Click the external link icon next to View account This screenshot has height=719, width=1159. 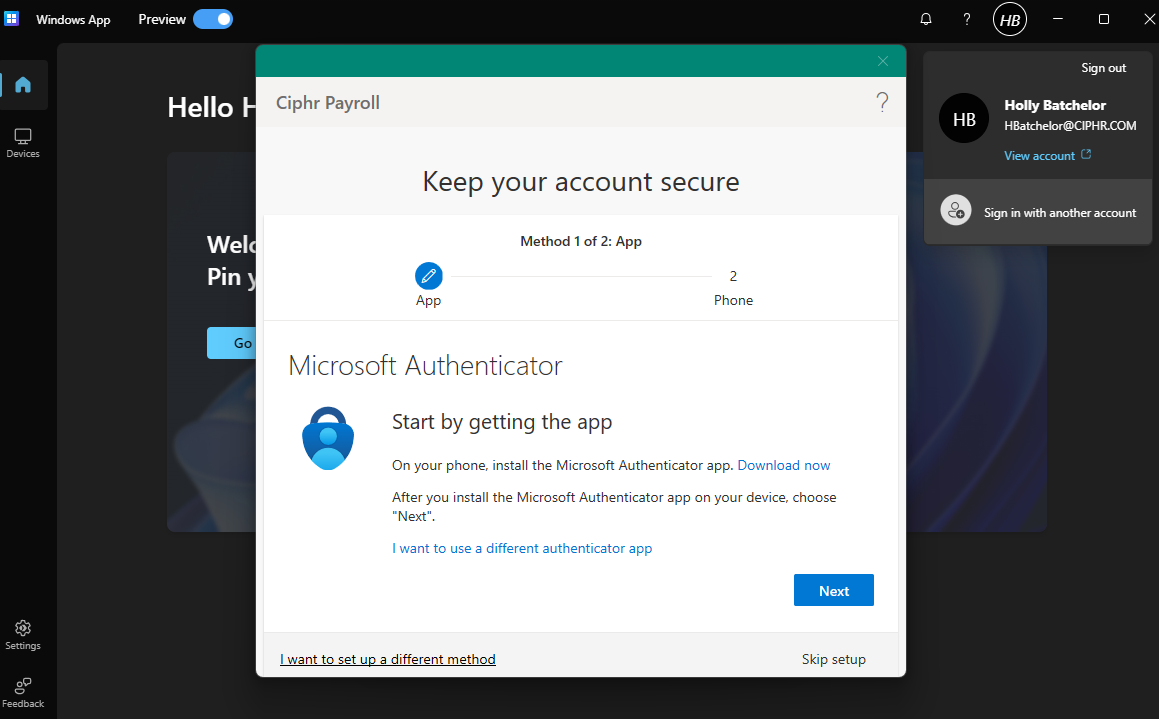click(1086, 154)
